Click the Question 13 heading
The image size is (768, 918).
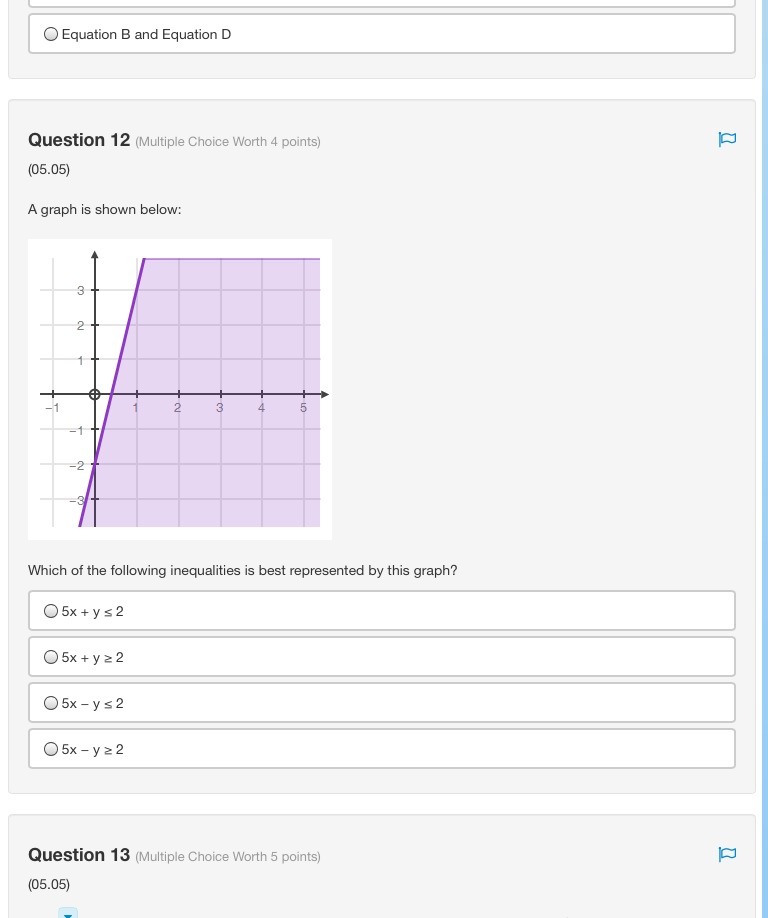coord(79,855)
